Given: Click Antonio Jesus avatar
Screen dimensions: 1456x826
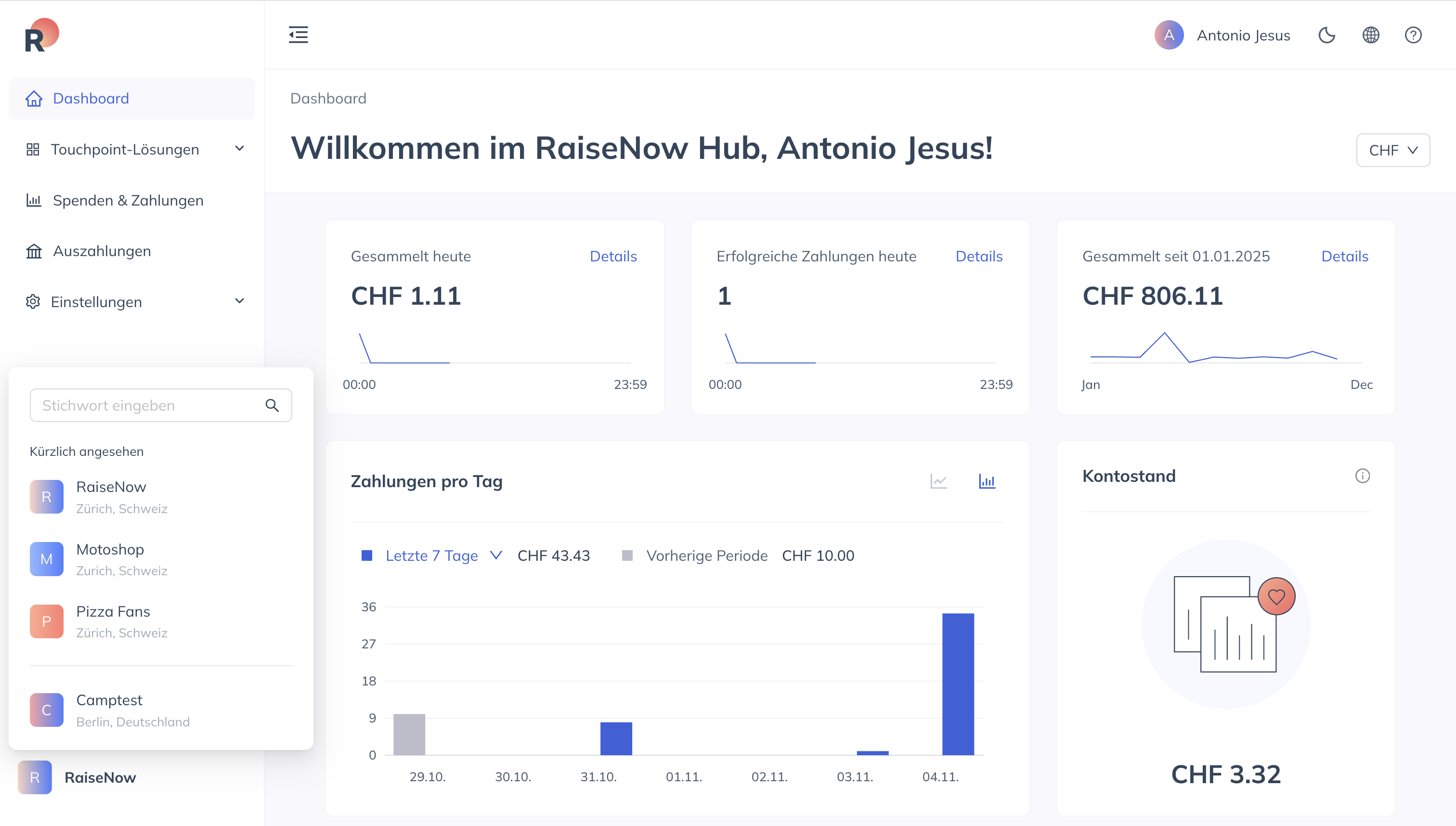Looking at the screenshot, I should (1169, 35).
